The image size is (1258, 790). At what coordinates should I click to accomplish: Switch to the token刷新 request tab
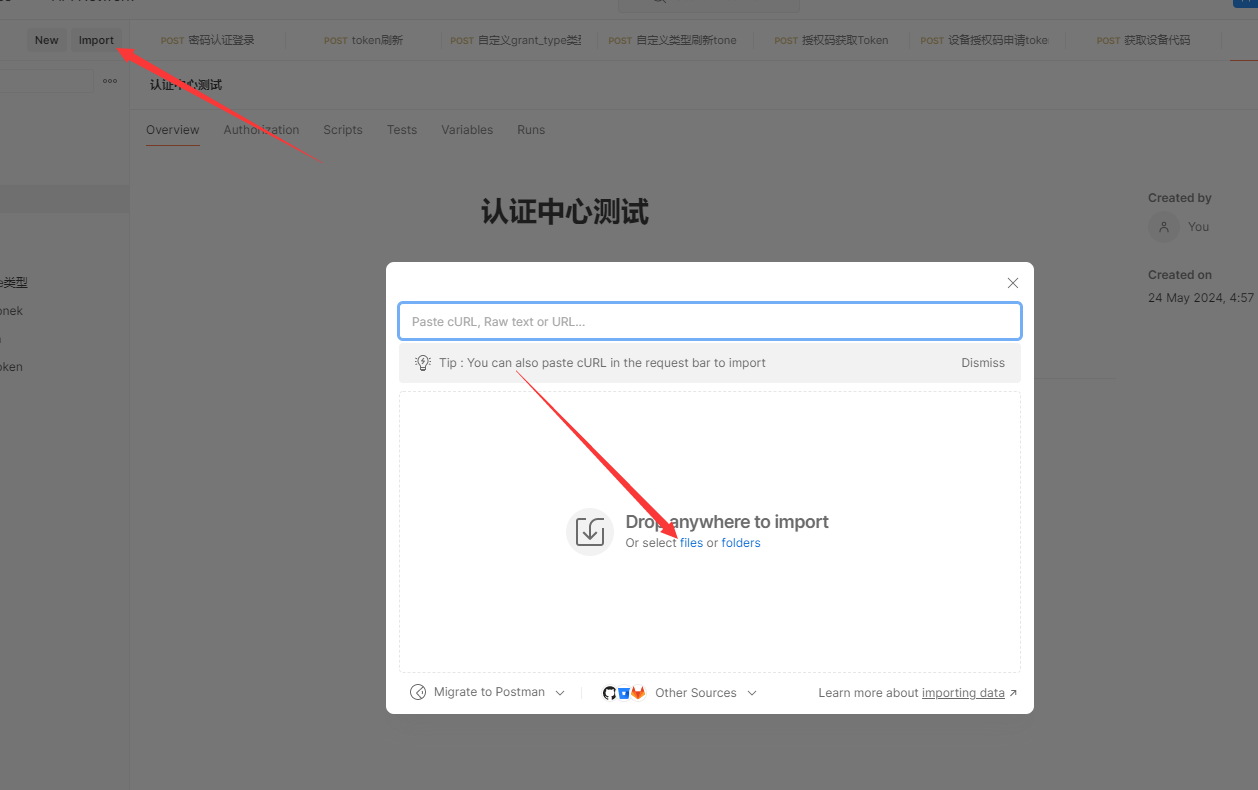364,40
